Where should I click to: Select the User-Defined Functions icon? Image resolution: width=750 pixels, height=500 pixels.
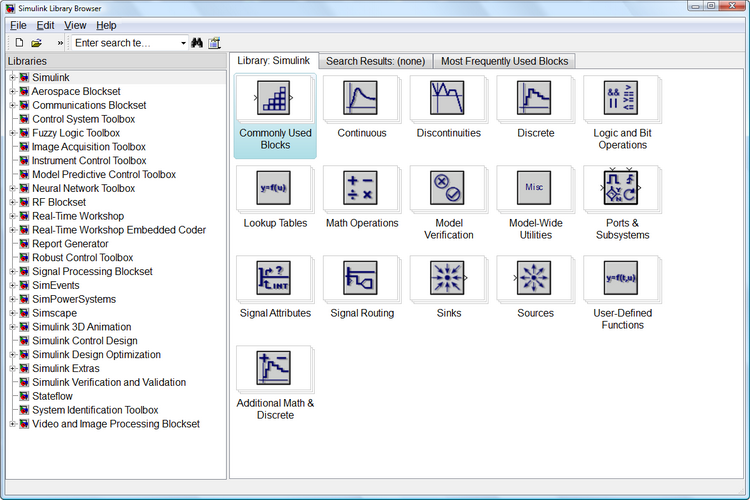pos(621,278)
